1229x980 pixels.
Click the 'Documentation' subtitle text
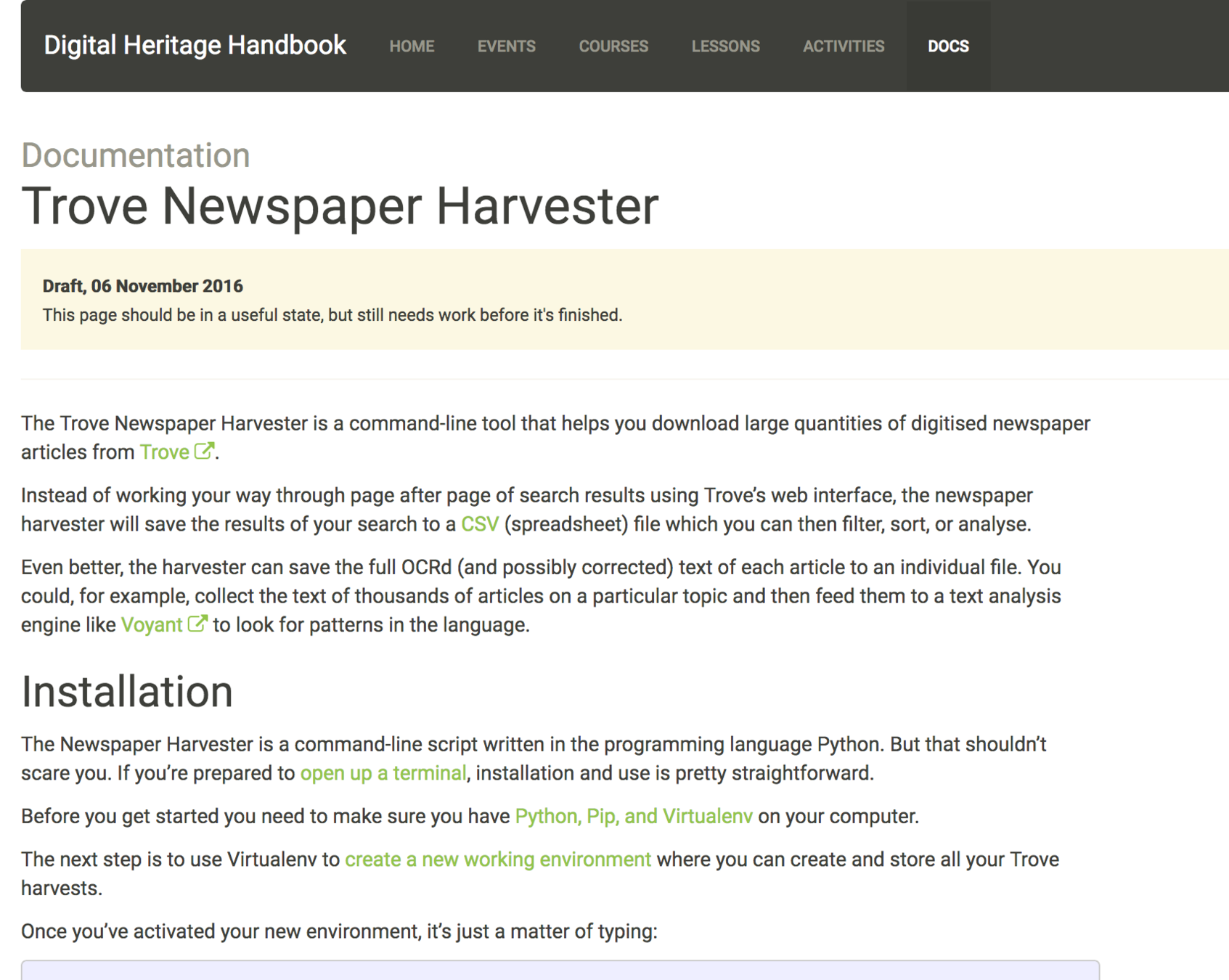click(136, 155)
